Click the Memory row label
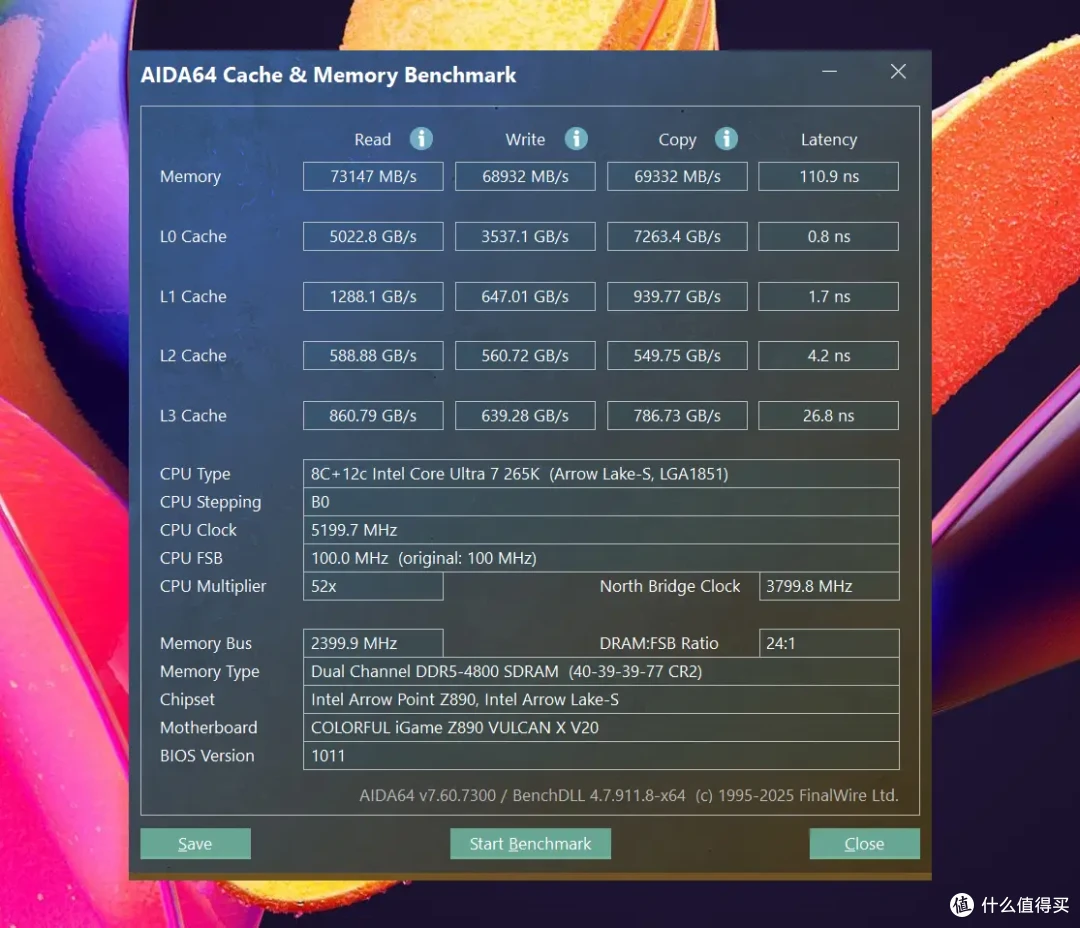 point(191,177)
